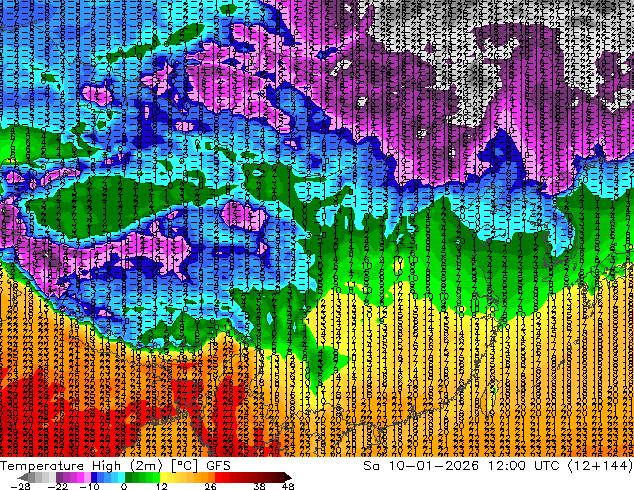The image size is (634, 490).
Task: Click the '12' legend label
Action: point(162,486)
